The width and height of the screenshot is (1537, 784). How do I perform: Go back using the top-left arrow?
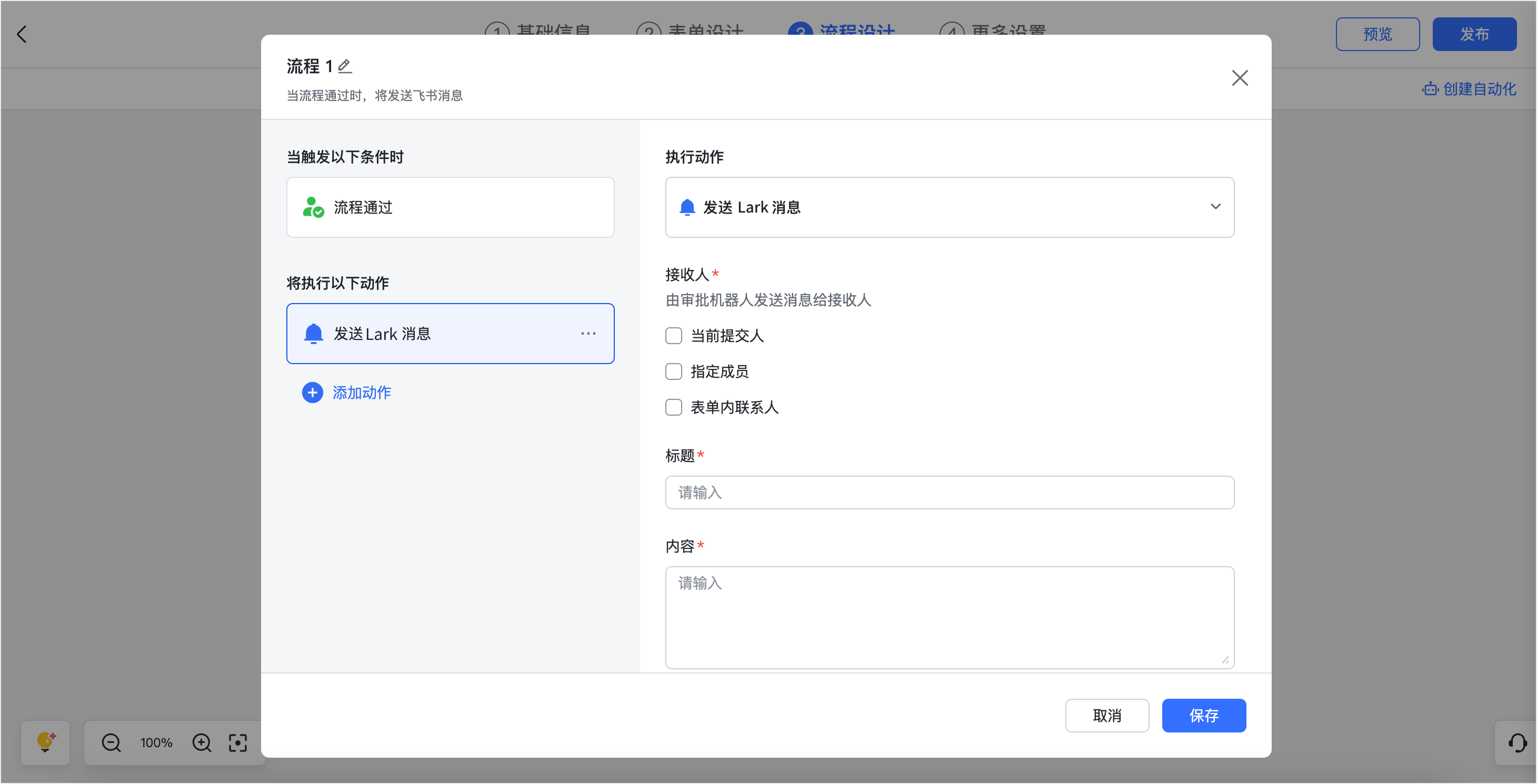pyautogui.click(x=22, y=34)
